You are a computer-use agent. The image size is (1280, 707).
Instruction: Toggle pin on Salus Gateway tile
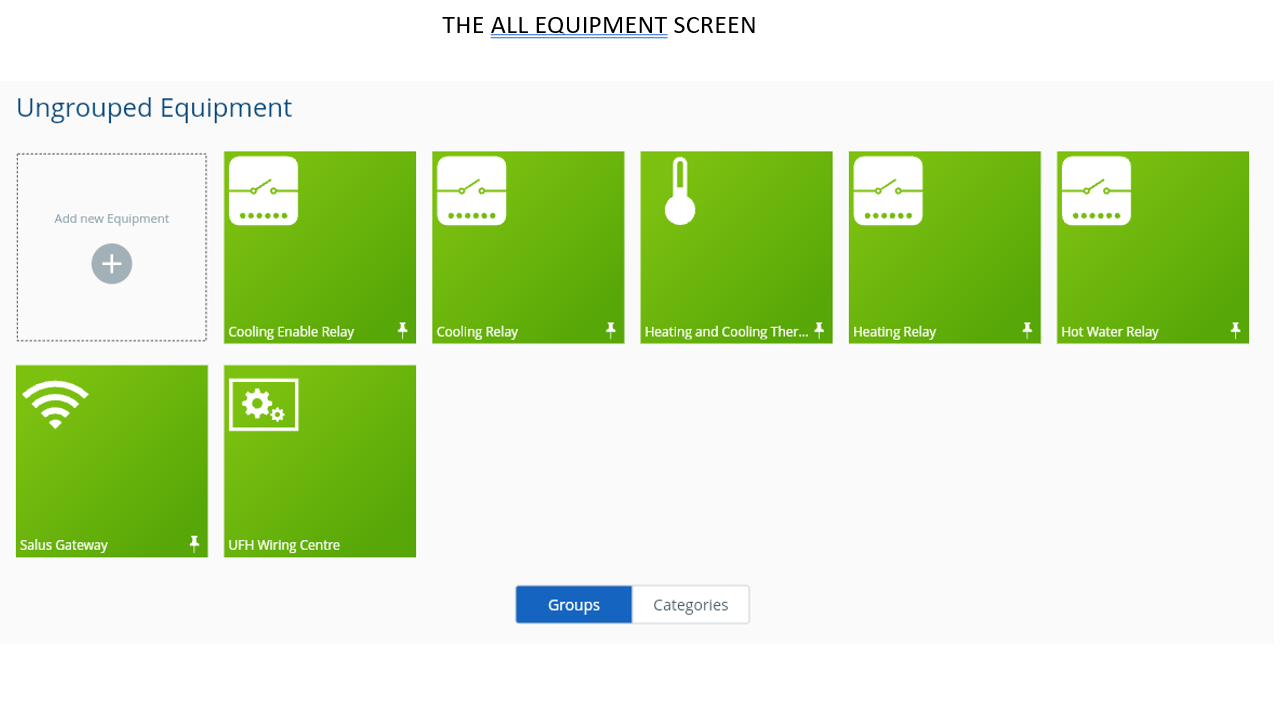pos(194,543)
